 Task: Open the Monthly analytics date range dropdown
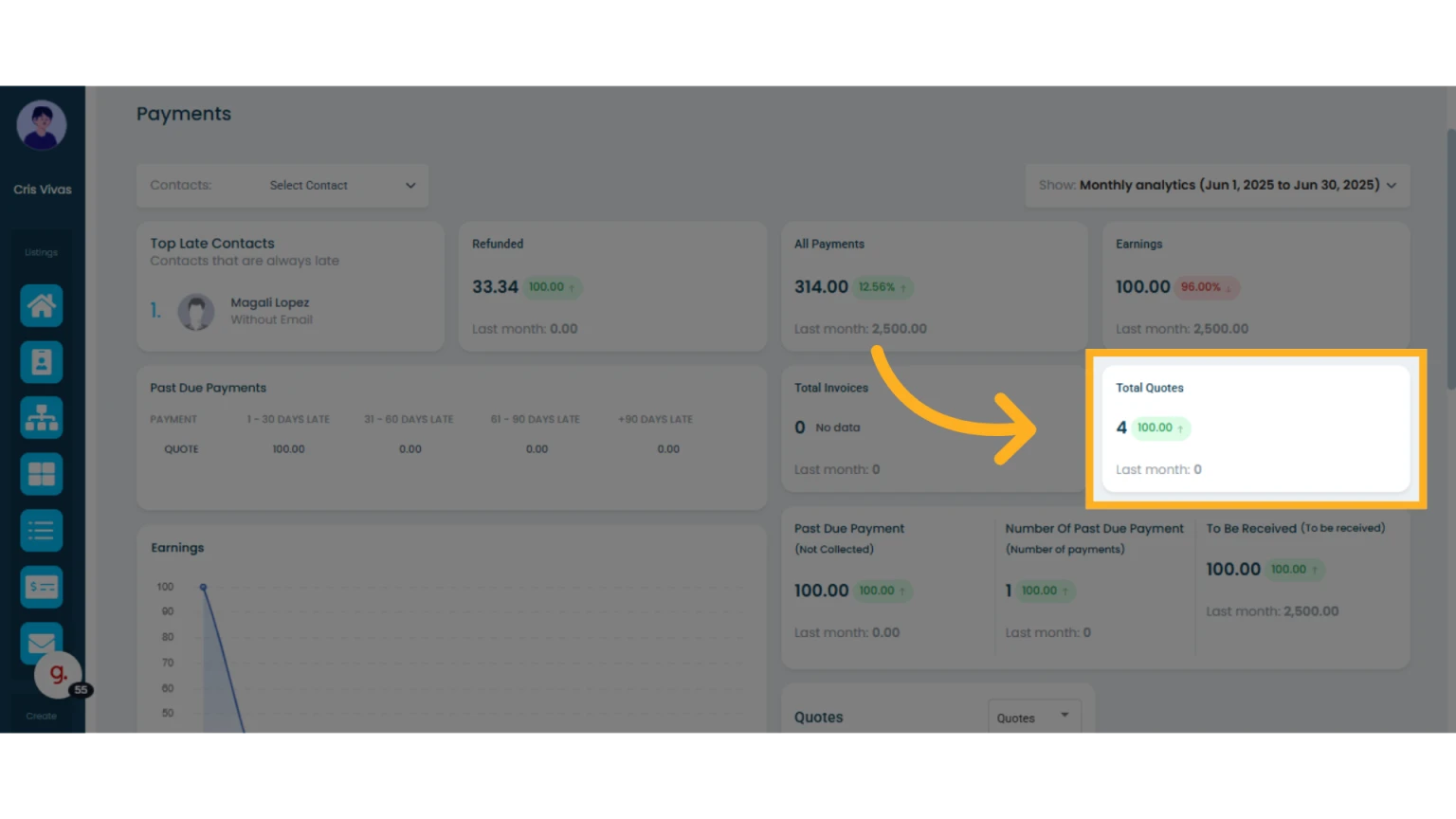point(1217,186)
